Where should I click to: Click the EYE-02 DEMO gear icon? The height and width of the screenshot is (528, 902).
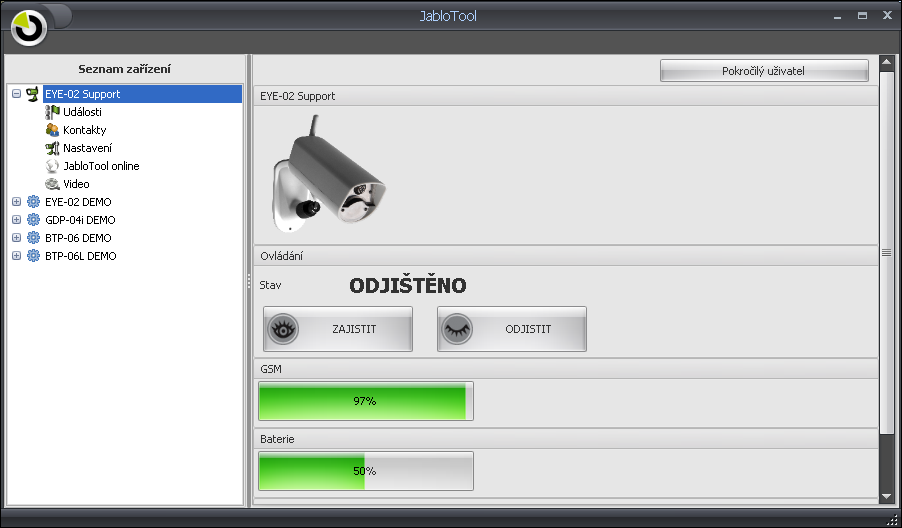pos(33,202)
